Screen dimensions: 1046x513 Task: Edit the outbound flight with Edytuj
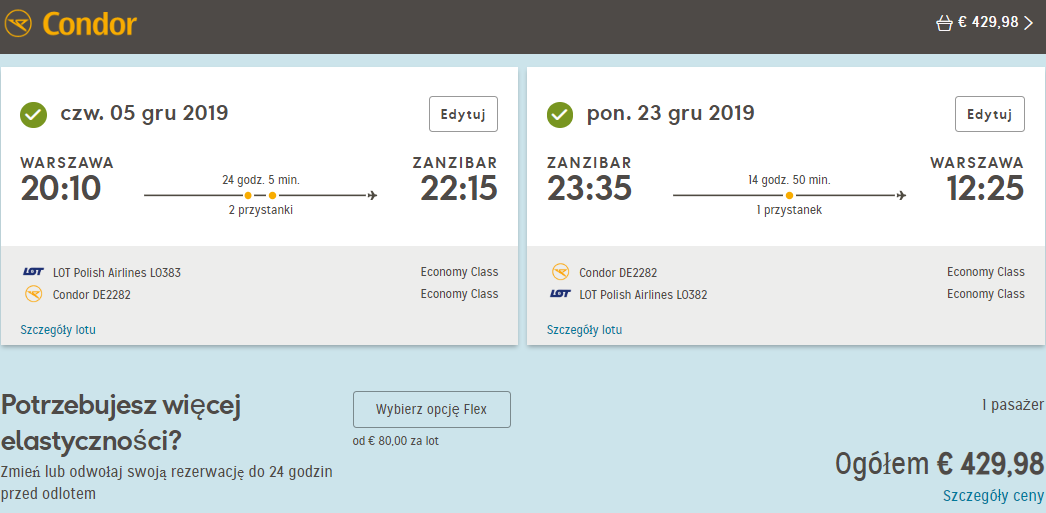point(463,114)
